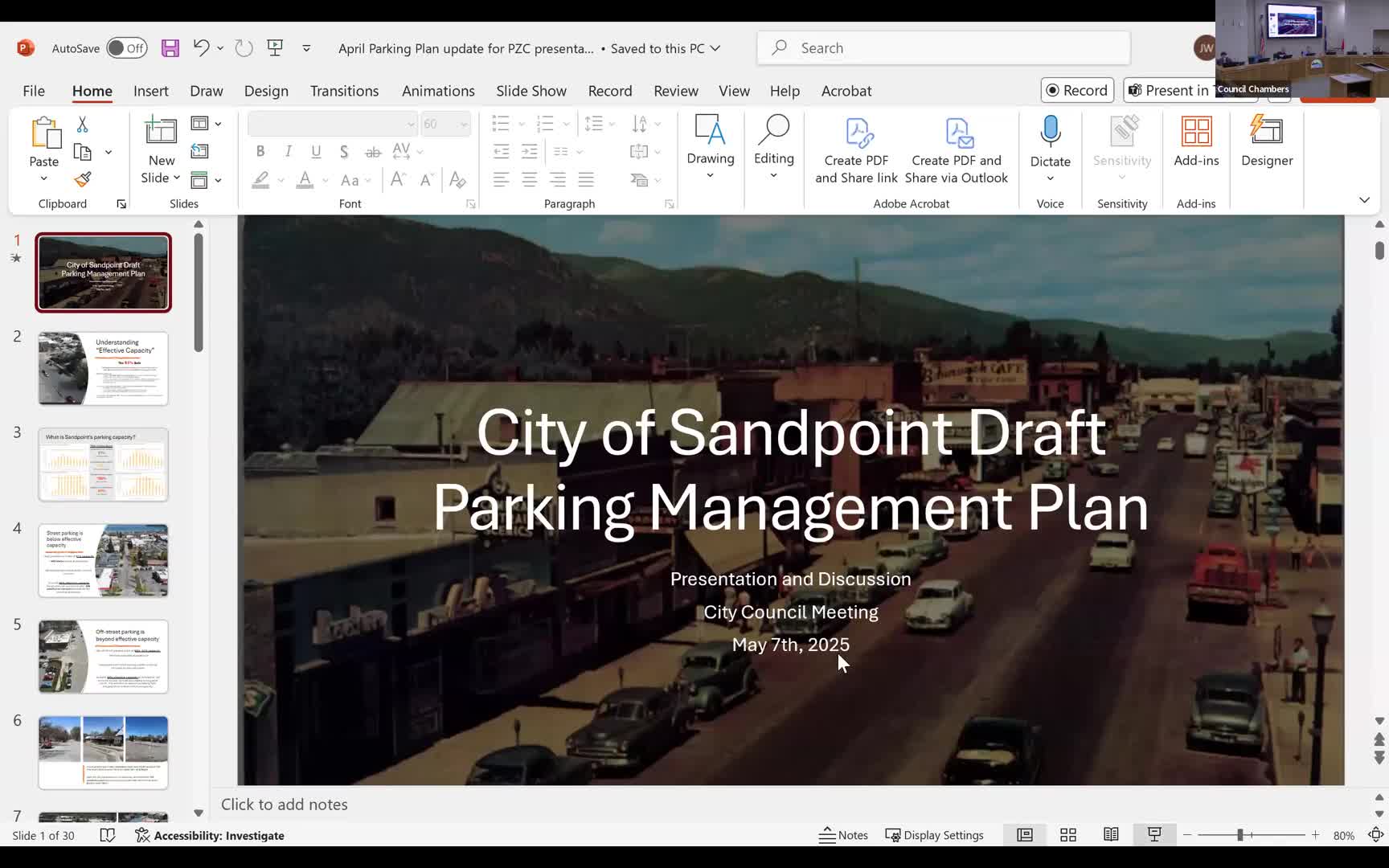
Task: Switch to Slide Sorter view
Action: click(x=1068, y=835)
